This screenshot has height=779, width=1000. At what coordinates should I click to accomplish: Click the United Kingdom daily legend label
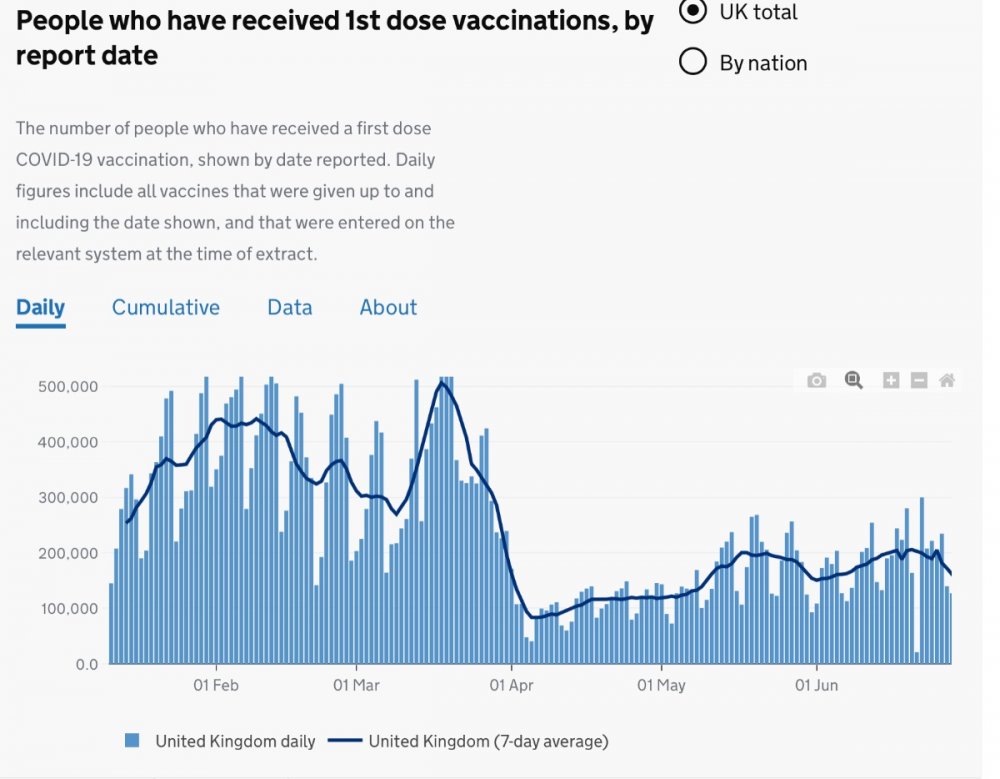[234, 741]
